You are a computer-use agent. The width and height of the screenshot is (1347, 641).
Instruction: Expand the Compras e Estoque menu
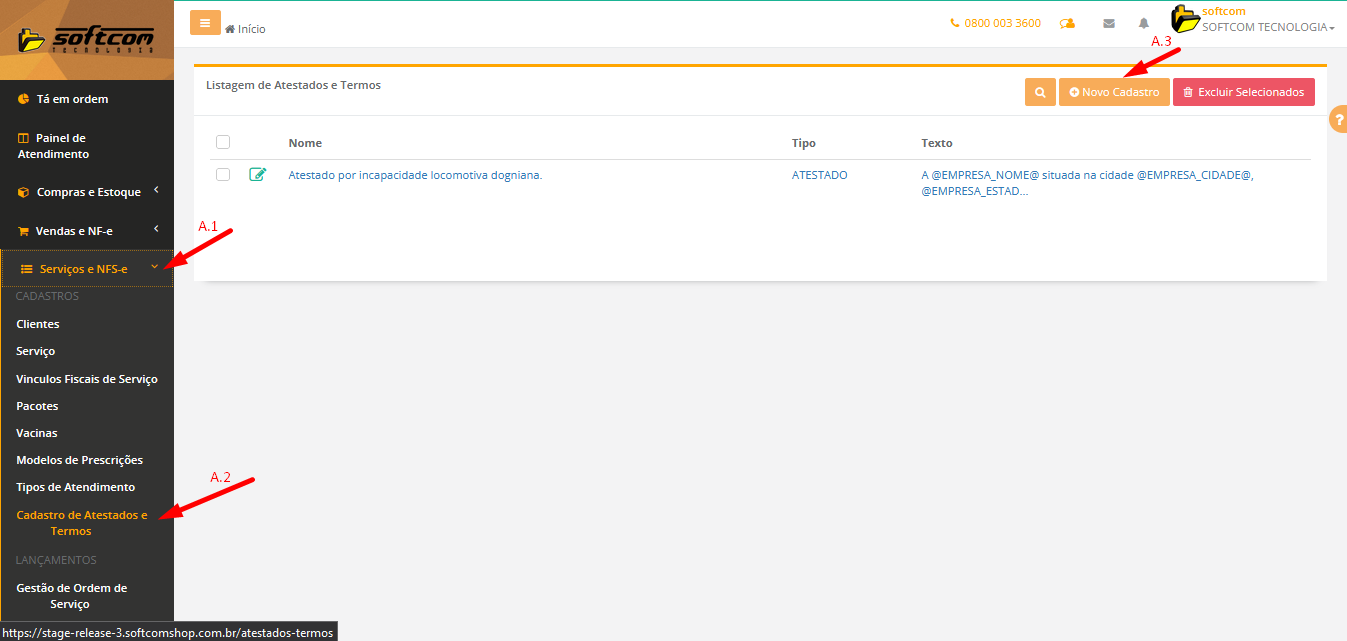87,192
